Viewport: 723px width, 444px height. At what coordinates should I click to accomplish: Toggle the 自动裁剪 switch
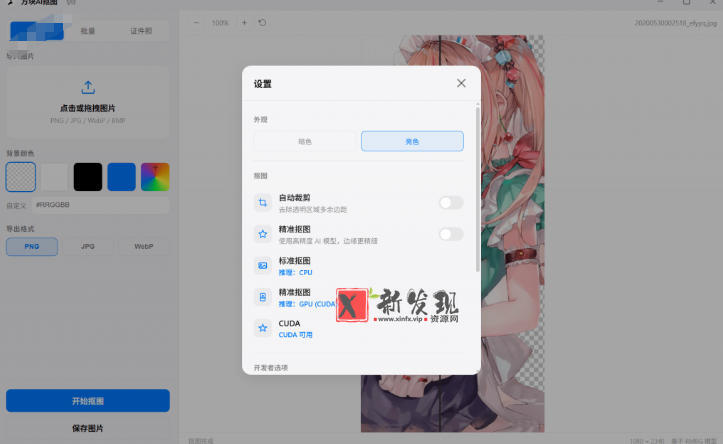451,202
